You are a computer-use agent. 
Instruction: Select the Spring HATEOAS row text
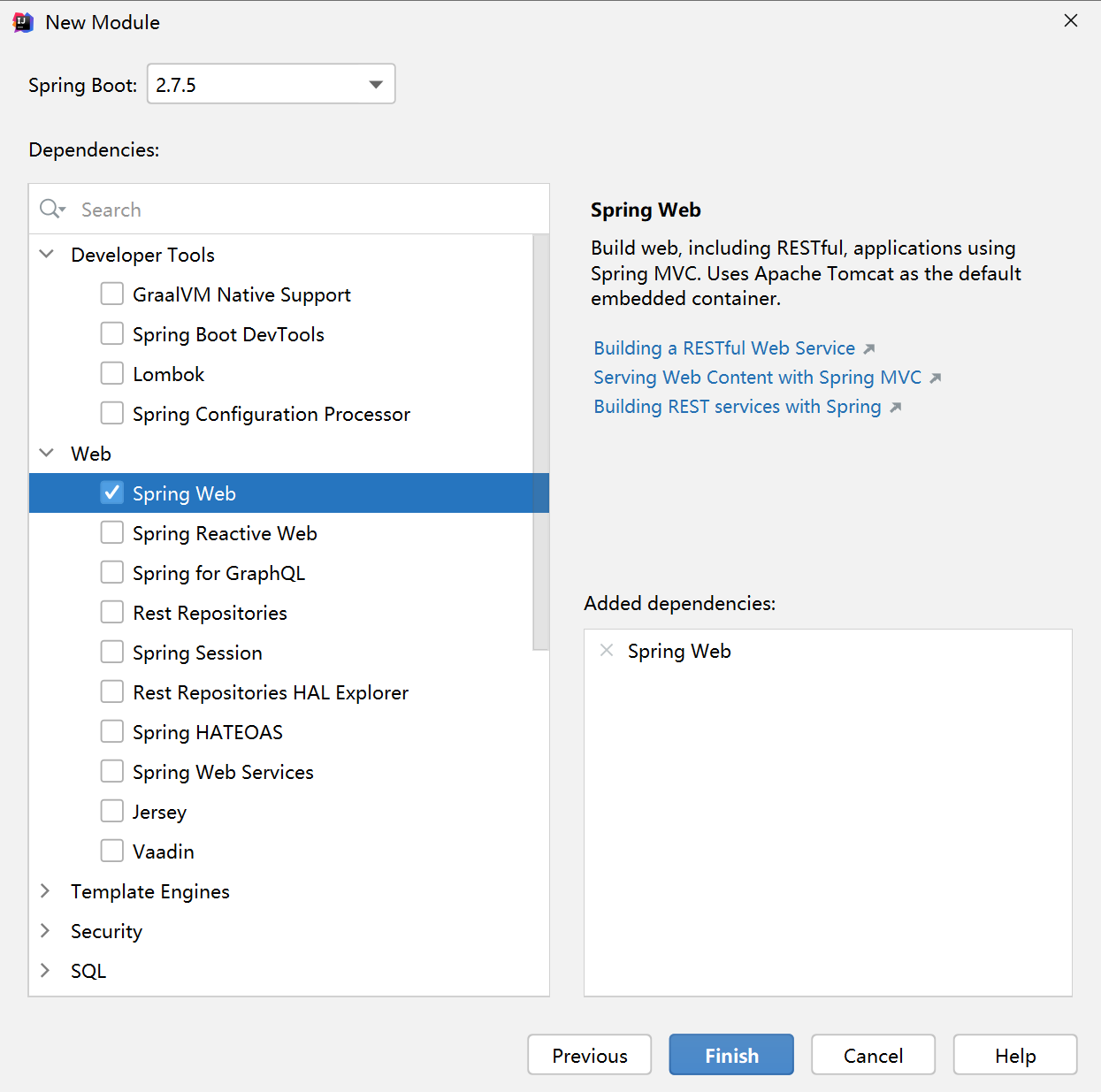(208, 732)
